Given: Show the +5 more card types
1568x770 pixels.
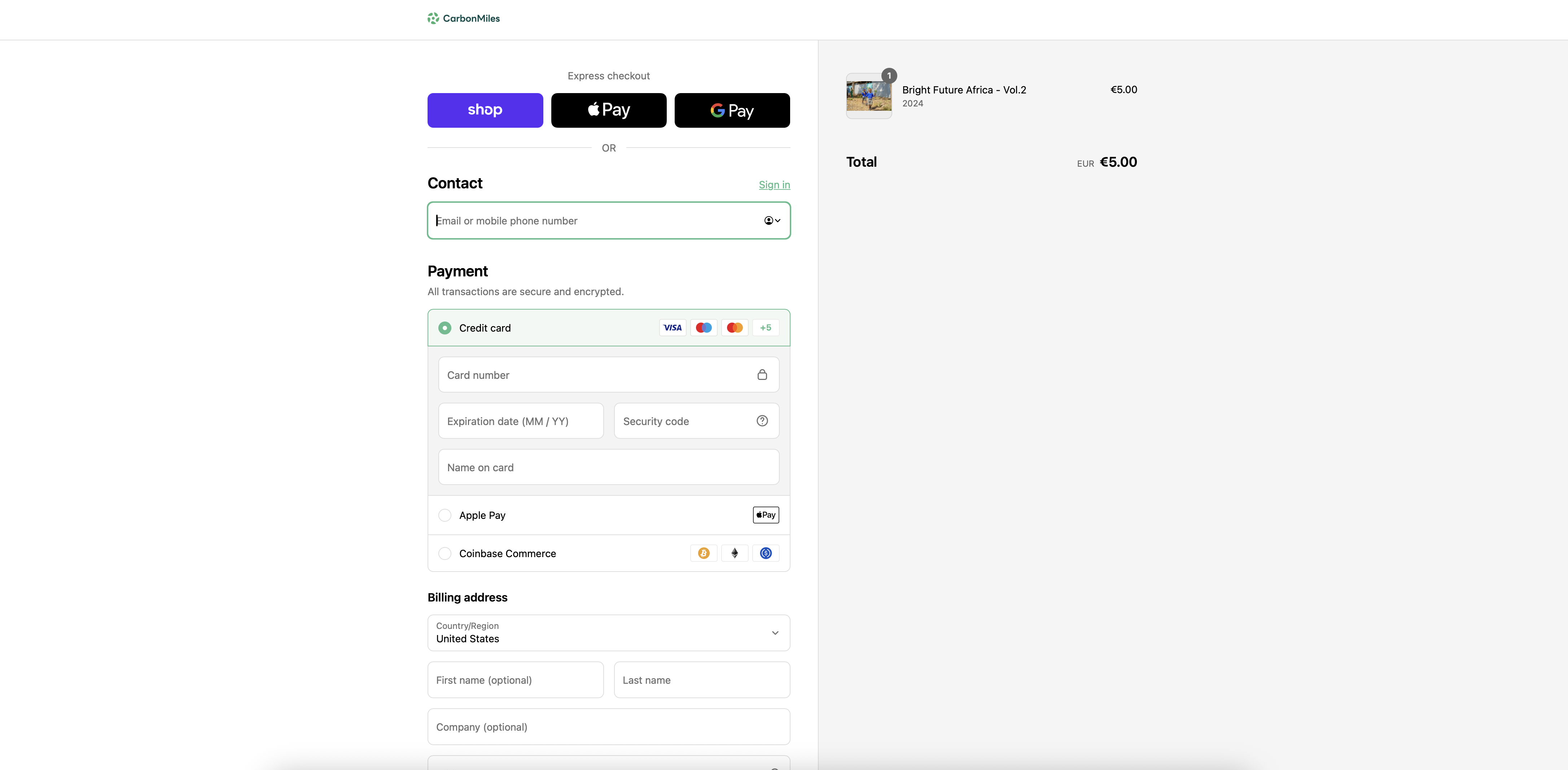Looking at the screenshot, I should point(765,328).
